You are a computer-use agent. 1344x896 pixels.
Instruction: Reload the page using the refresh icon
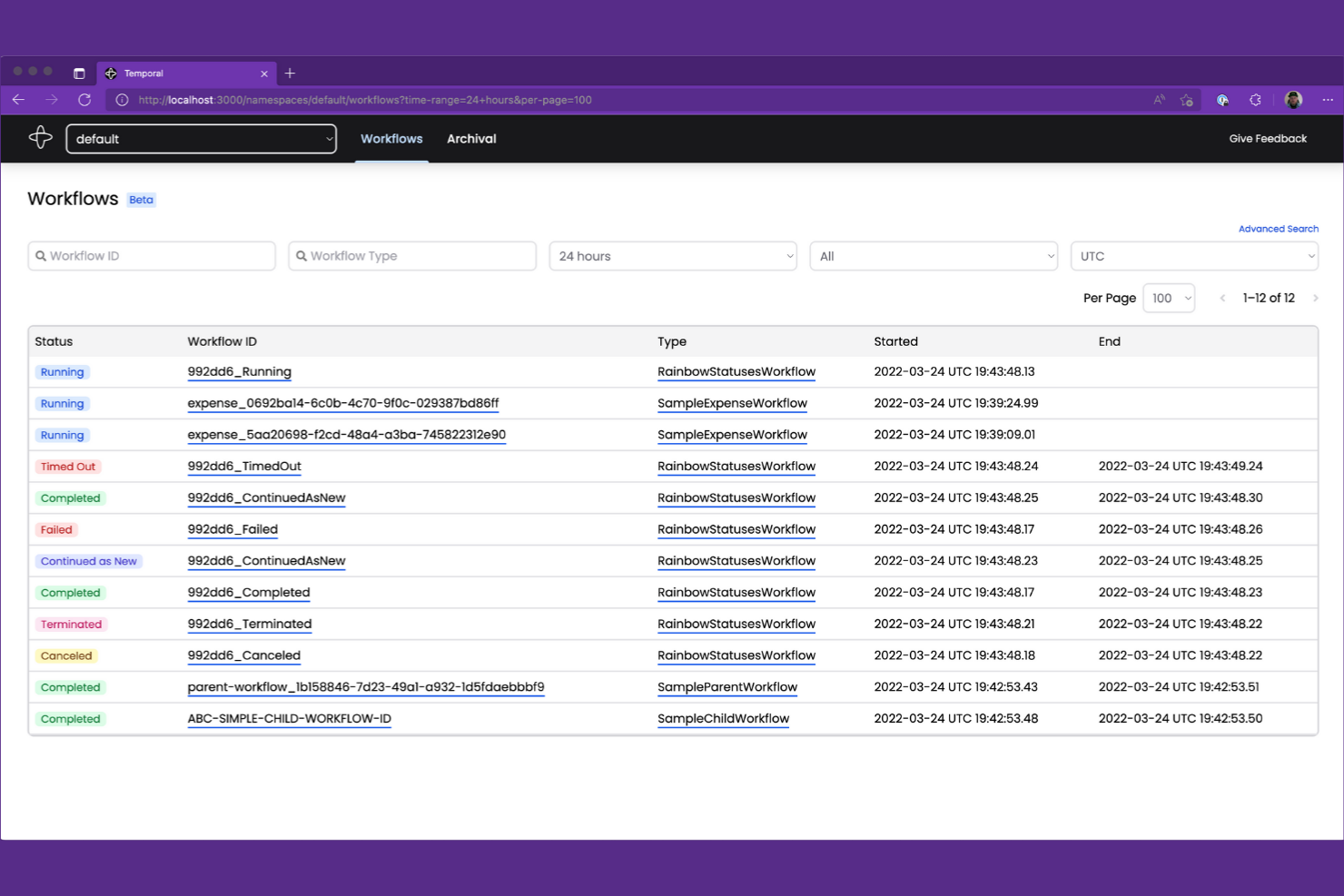coord(84,100)
